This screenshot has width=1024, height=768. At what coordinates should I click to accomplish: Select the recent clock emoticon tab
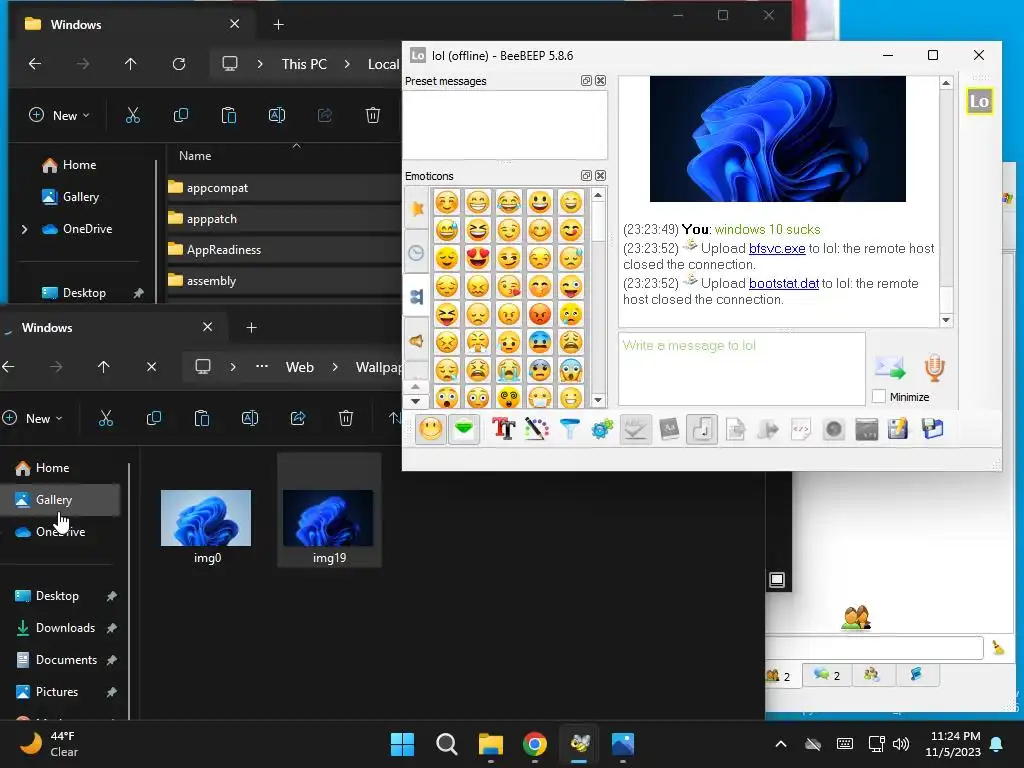[417, 253]
